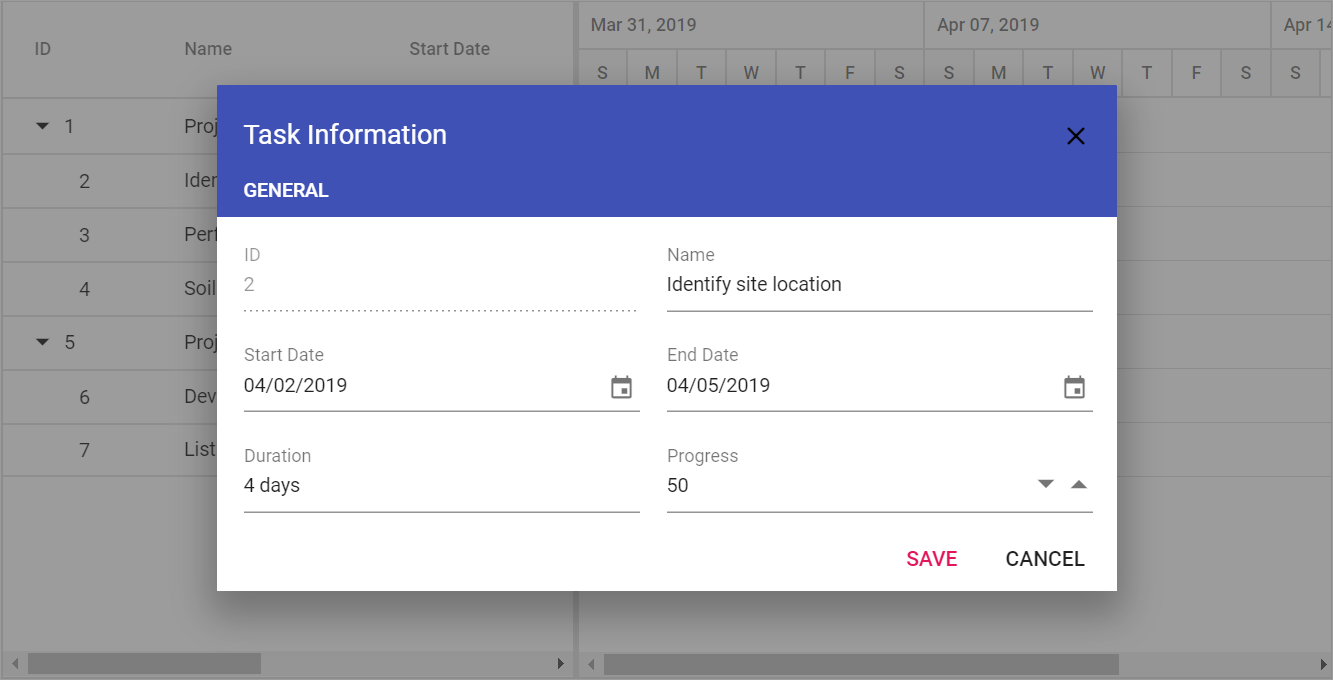Decrease the Progress value with down arrow
The height and width of the screenshot is (680, 1333).
1046,485
